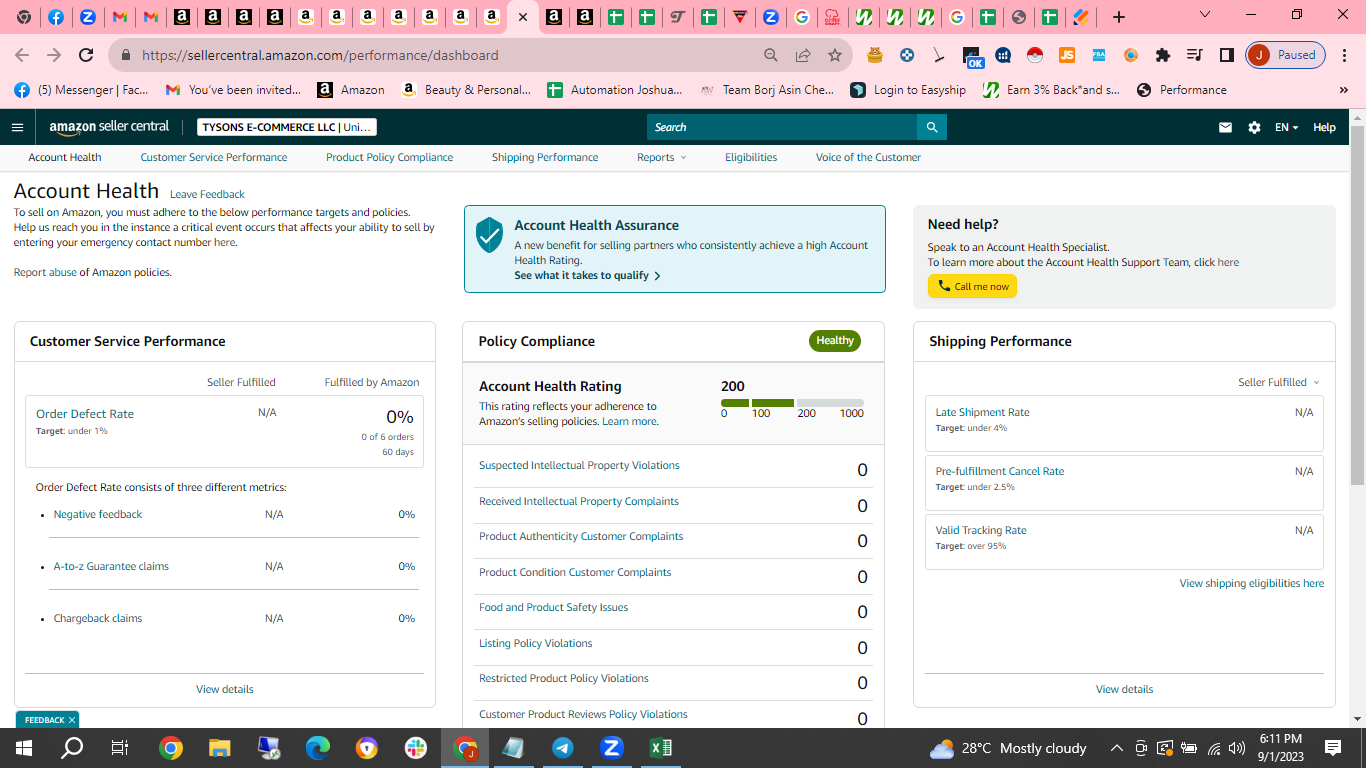The image size is (1366, 768).
Task: Open View shipping eligibilities here link
Action: [x=1252, y=583]
